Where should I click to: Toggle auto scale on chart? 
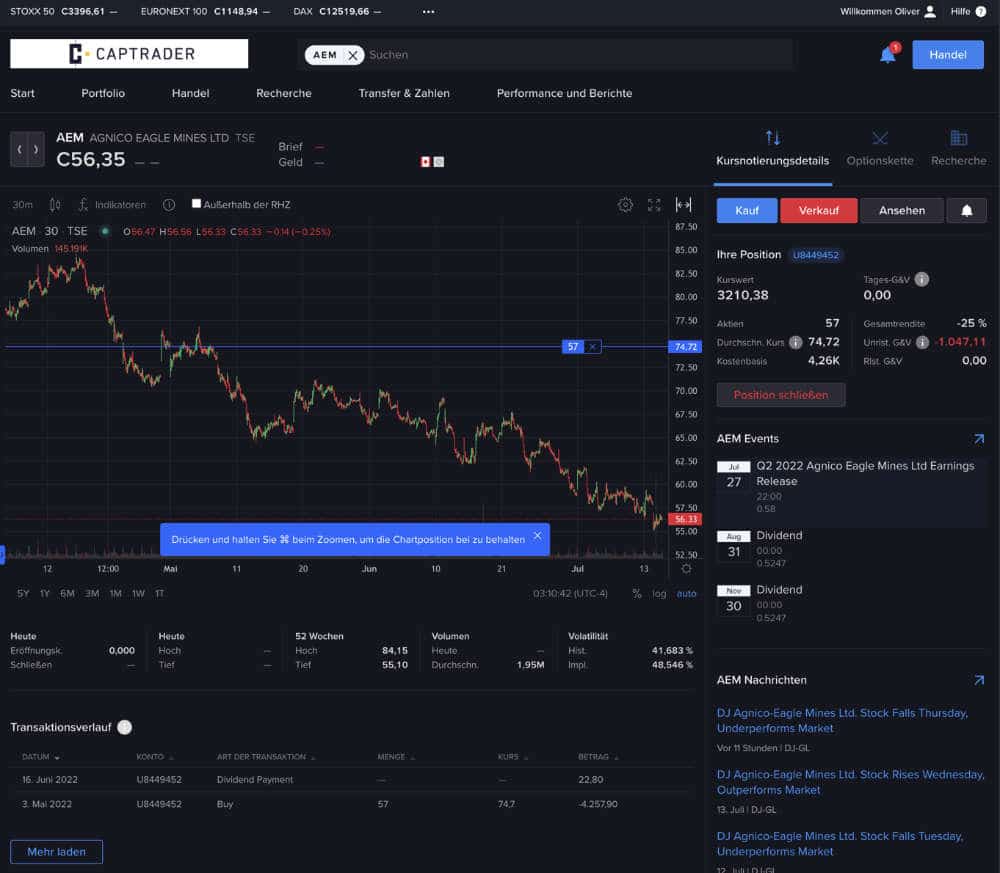click(686, 594)
